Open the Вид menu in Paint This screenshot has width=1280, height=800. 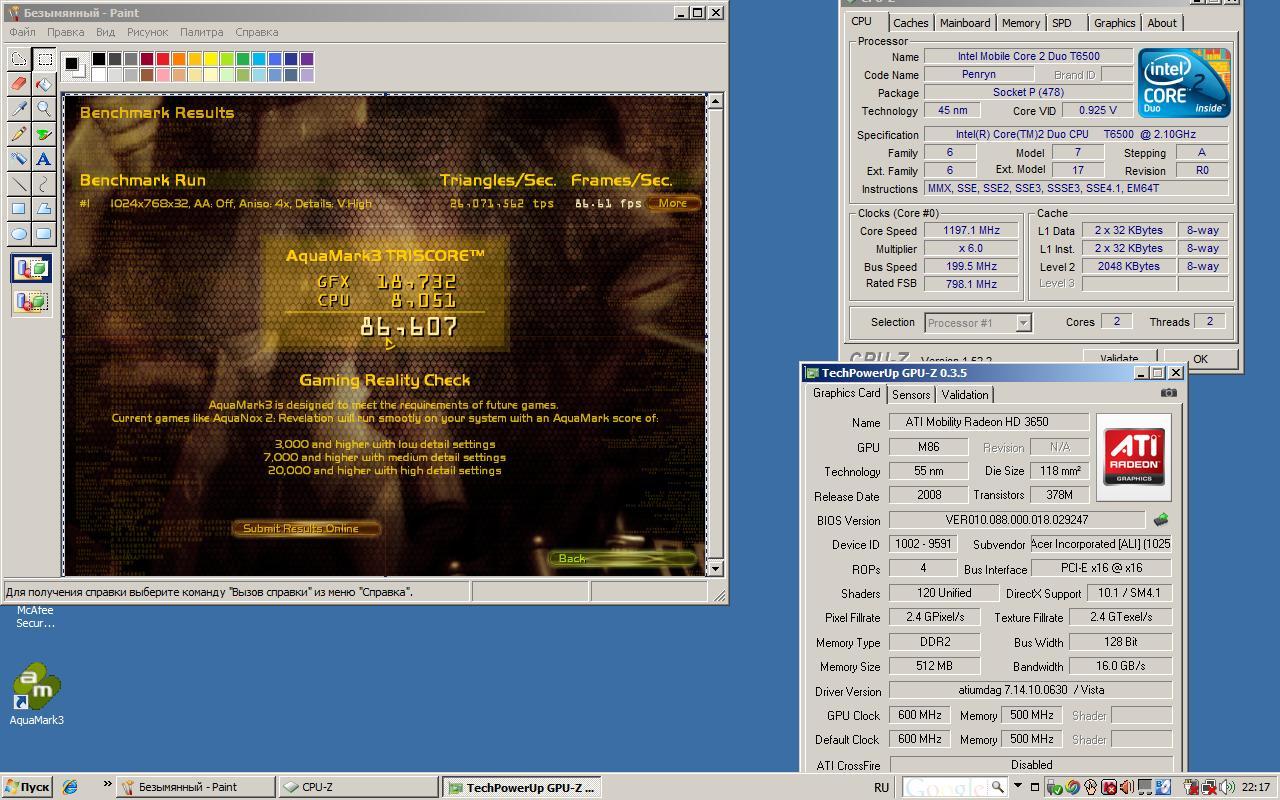tap(105, 32)
